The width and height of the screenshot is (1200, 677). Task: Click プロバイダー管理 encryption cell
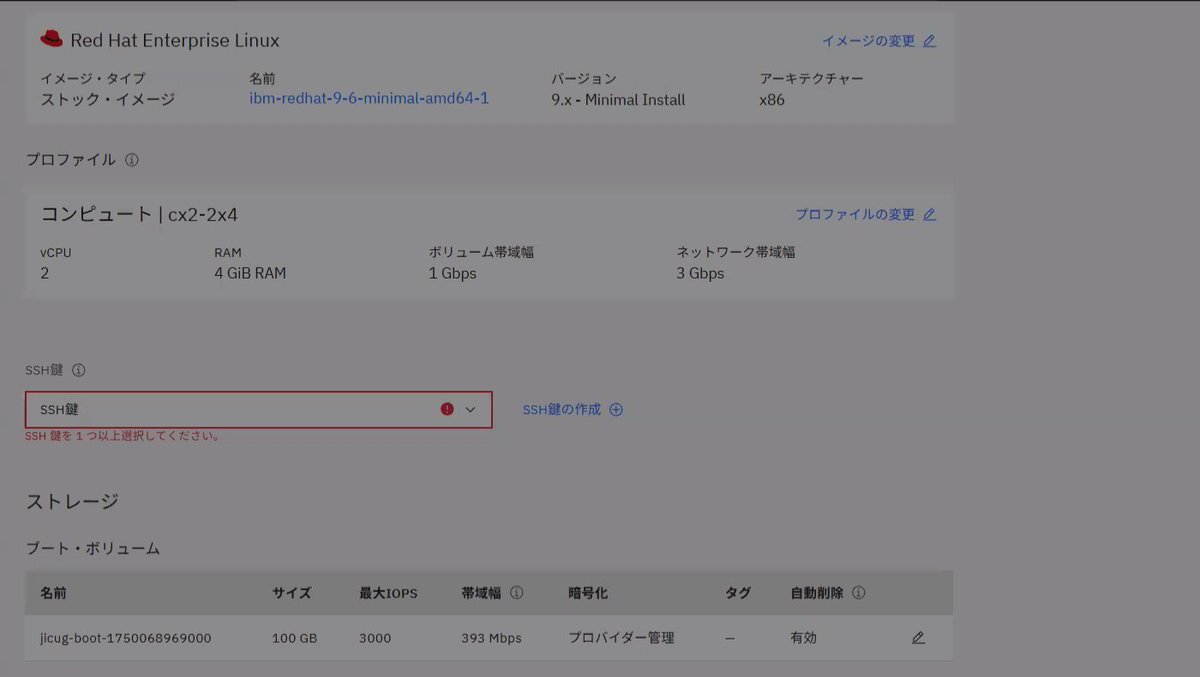coord(621,638)
